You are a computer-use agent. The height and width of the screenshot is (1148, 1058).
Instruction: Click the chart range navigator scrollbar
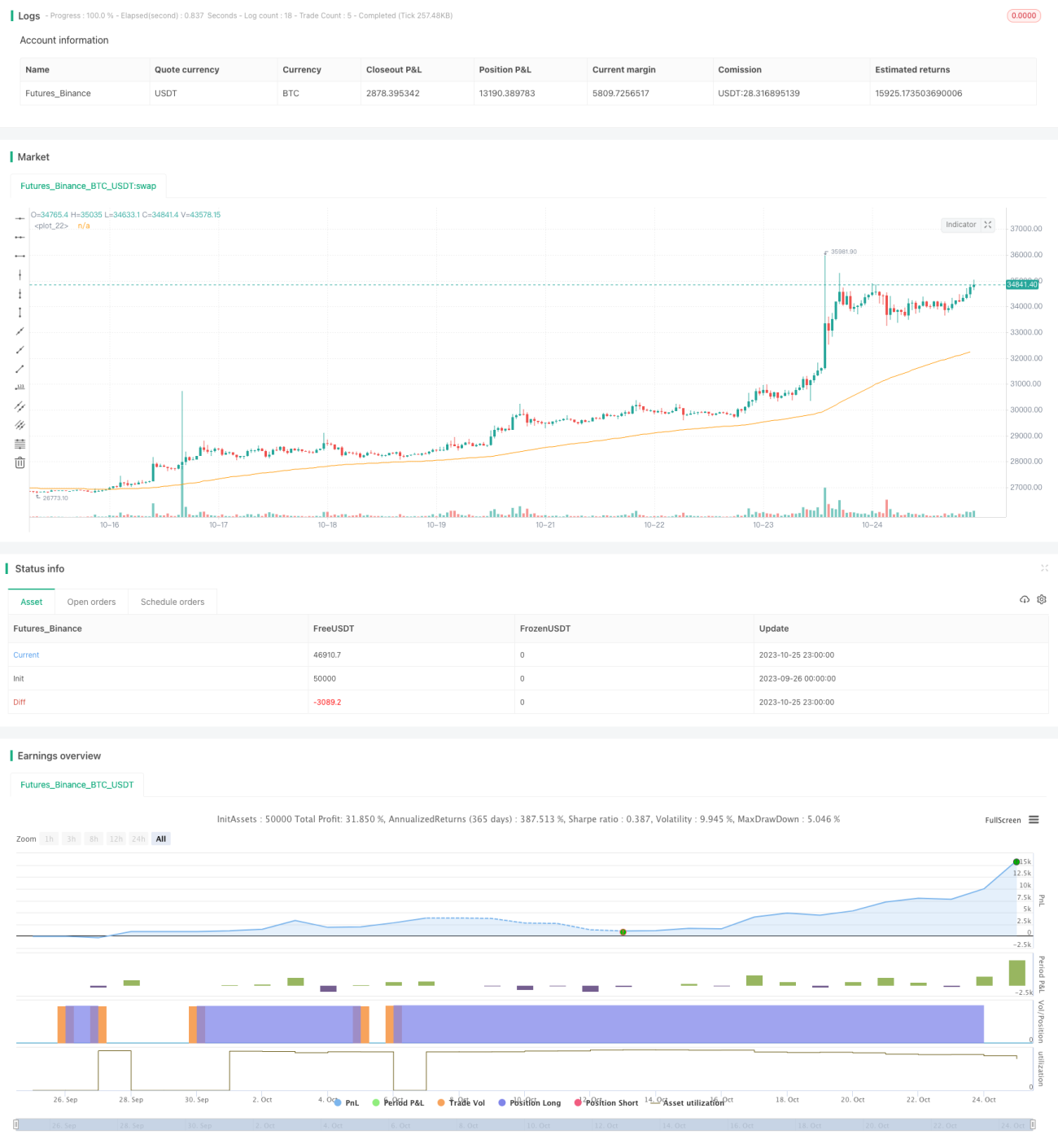pos(525,1124)
